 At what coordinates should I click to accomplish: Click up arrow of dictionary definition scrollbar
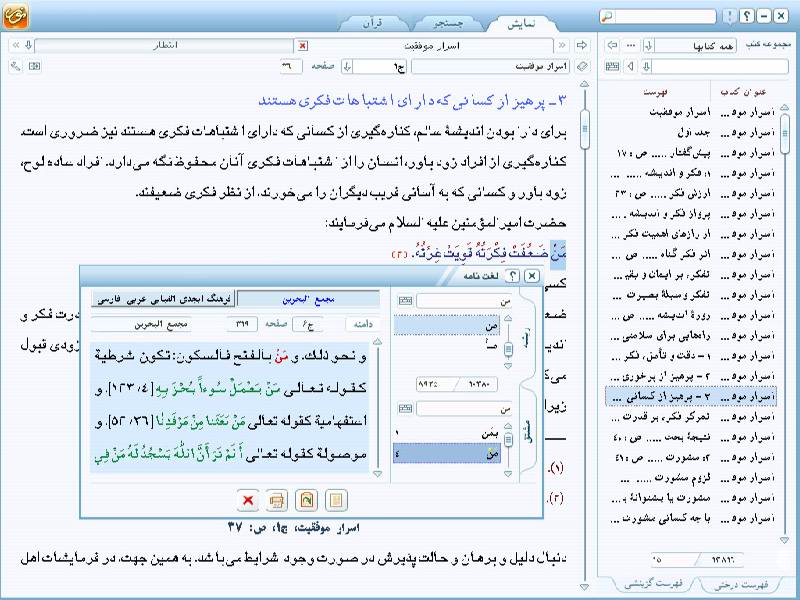point(378,342)
